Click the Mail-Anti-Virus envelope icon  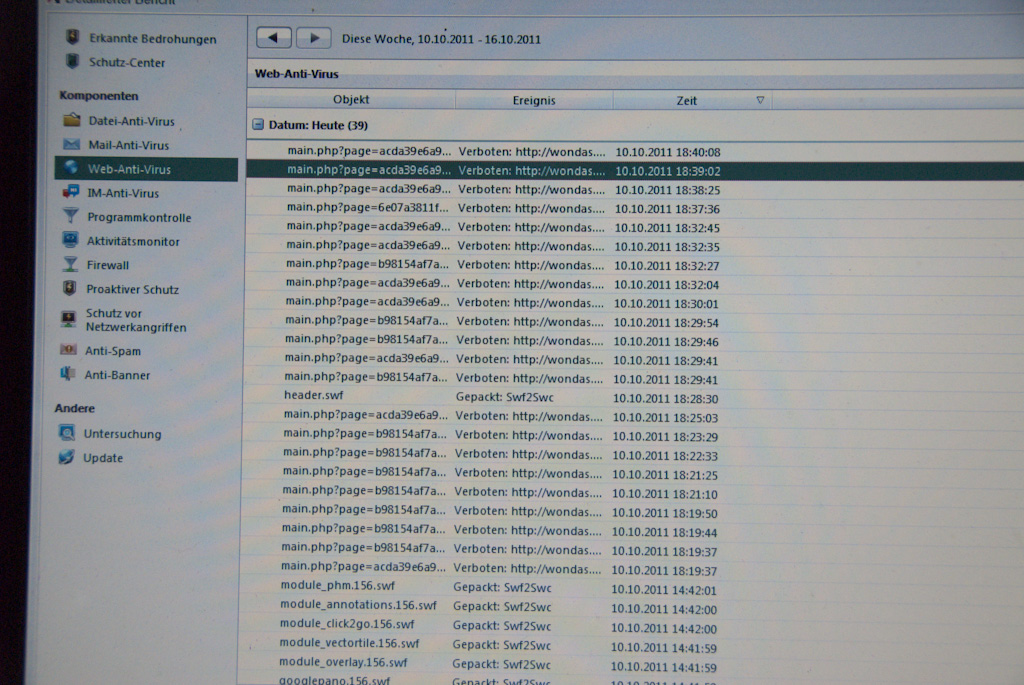(x=71, y=144)
